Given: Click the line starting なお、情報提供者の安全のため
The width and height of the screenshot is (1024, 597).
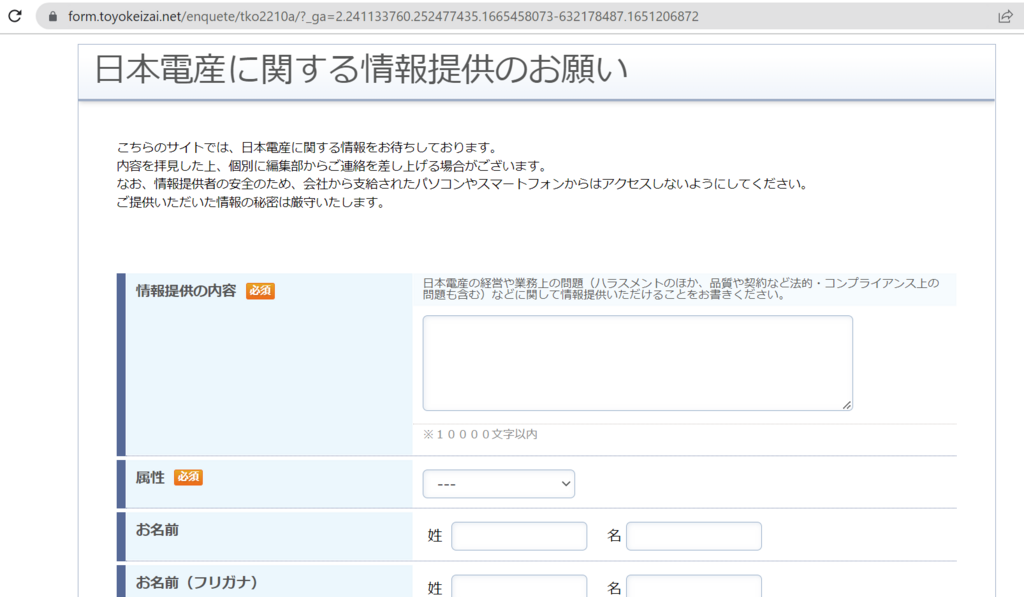Looking at the screenshot, I should point(464,184).
